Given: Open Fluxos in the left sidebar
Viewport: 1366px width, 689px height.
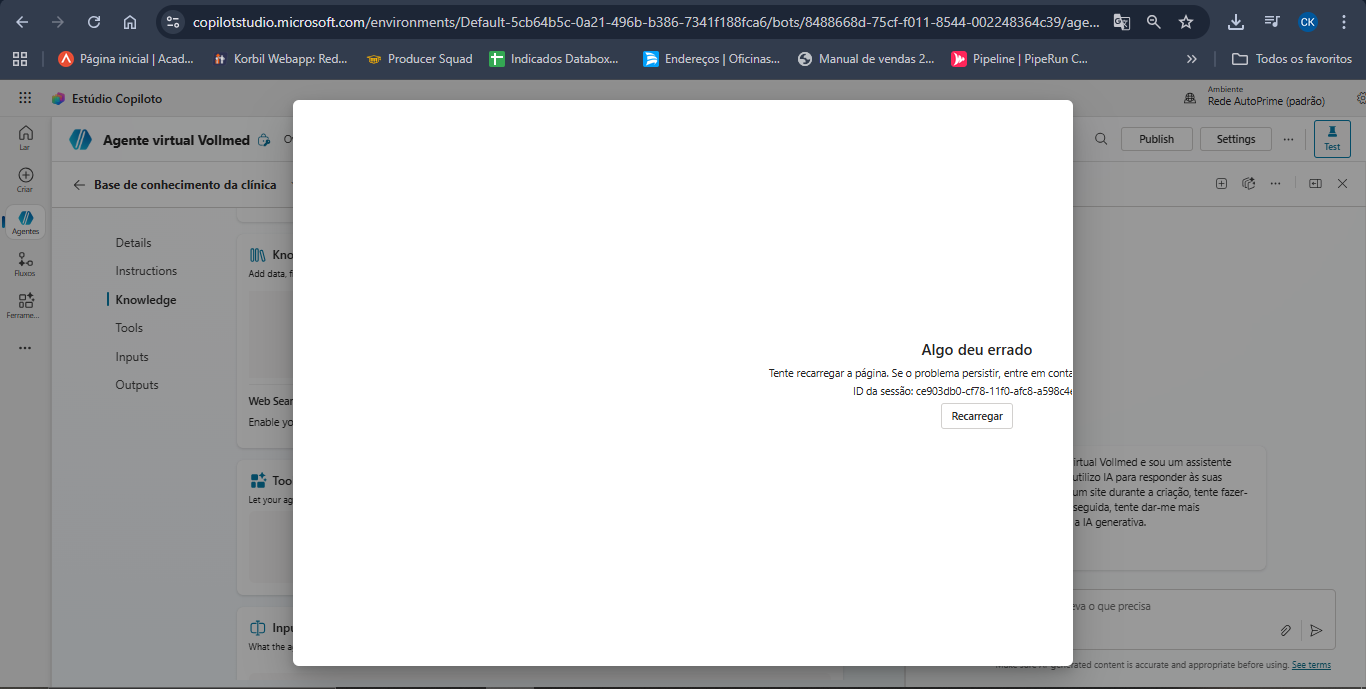Looking at the screenshot, I should 25,264.
